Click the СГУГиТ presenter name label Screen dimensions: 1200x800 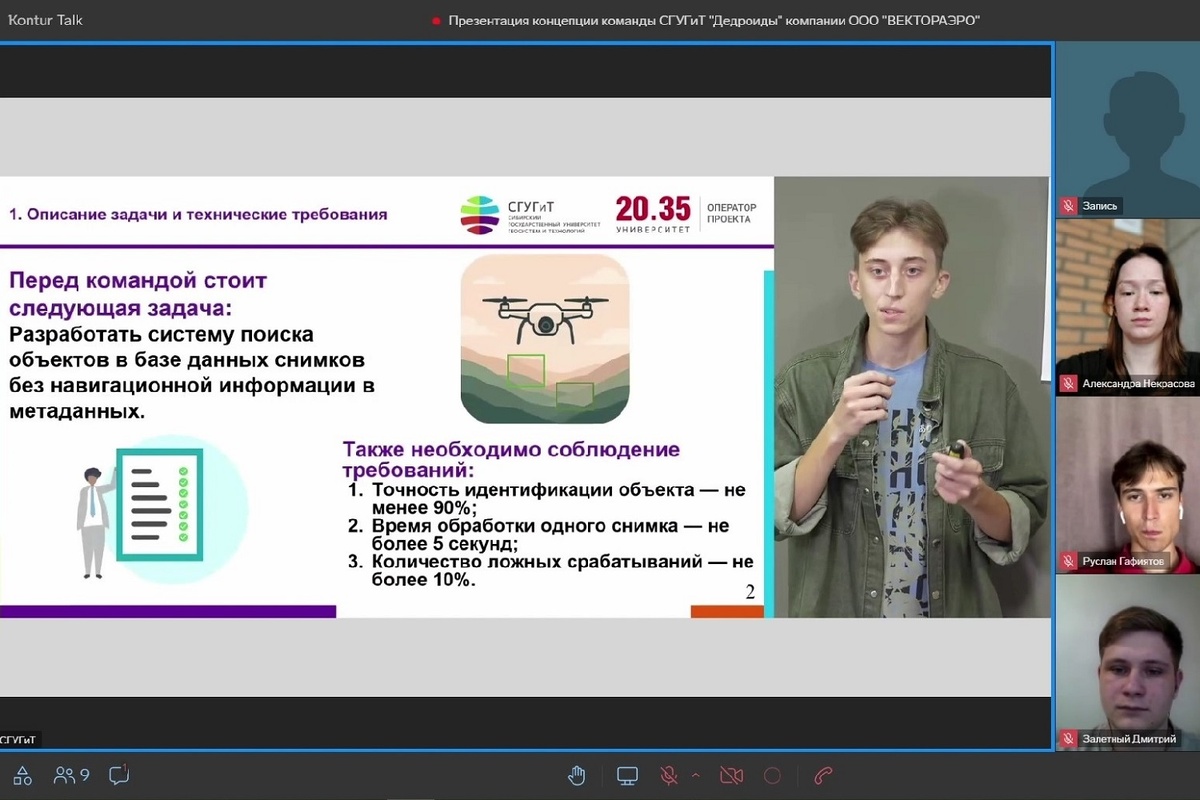point(19,740)
